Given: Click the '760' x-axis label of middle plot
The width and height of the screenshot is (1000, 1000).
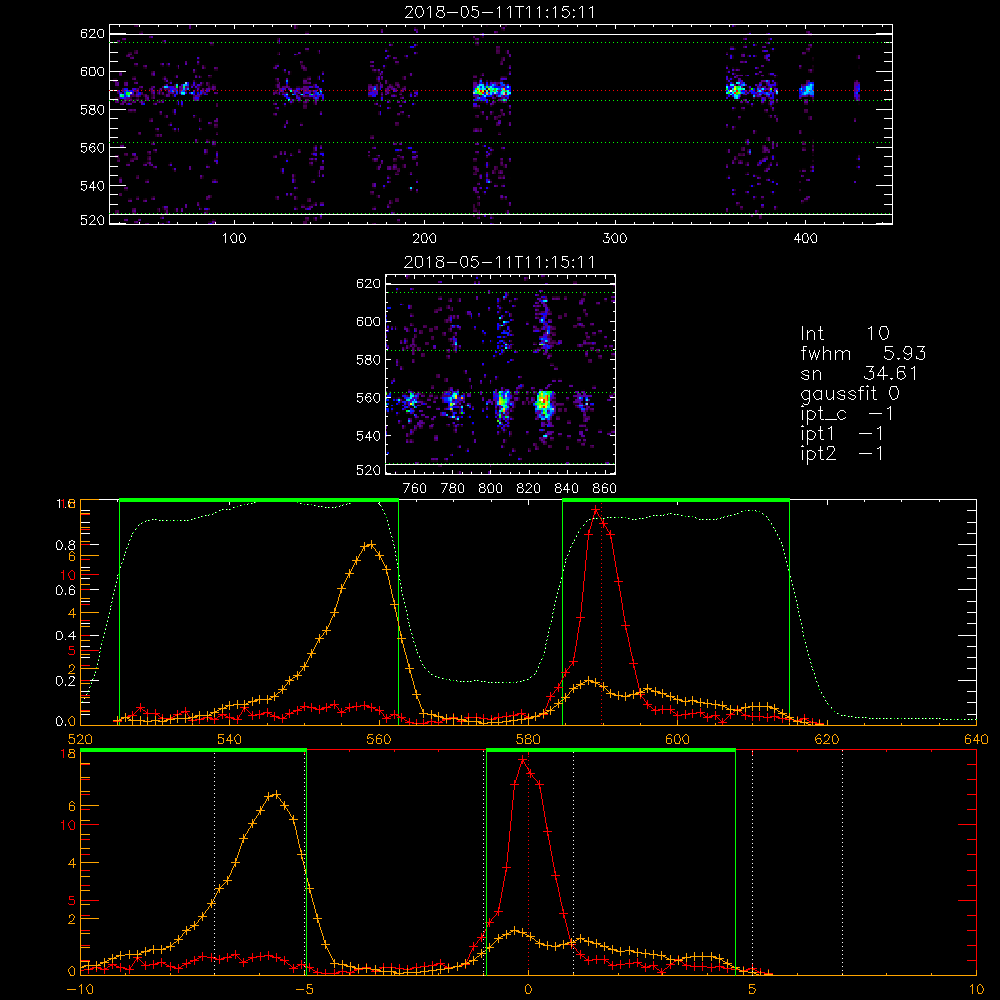Looking at the screenshot, I should pyautogui.click(x=415, y=489).
